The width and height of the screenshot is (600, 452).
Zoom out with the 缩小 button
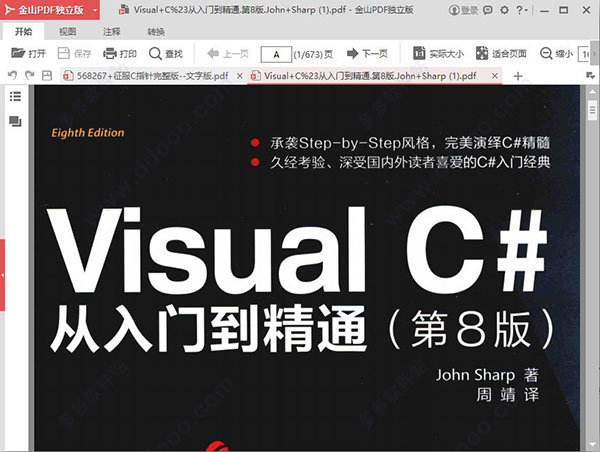[556, 54]
